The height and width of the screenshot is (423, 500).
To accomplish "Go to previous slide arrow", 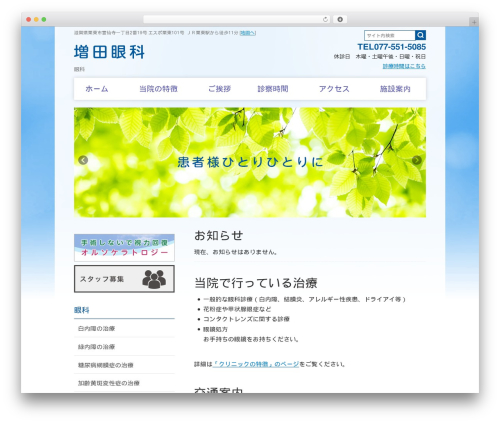I will [x=83, y=160].
